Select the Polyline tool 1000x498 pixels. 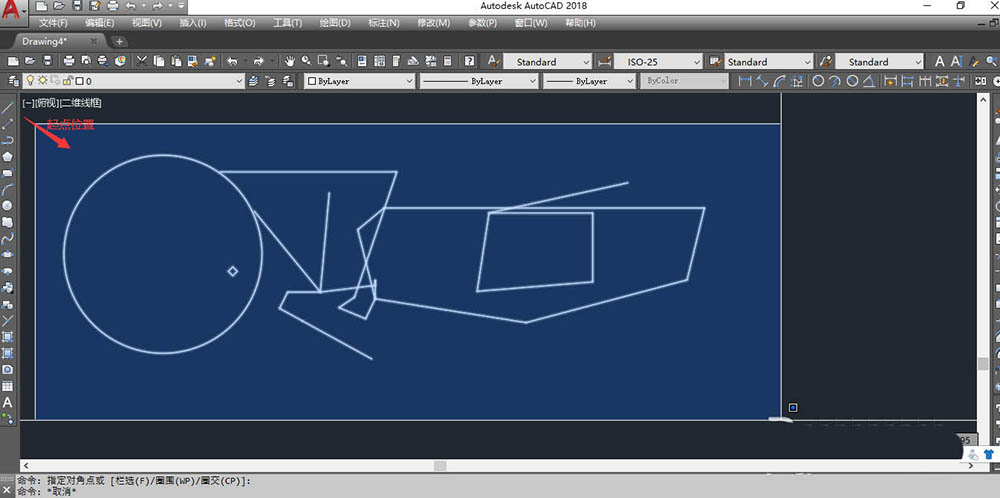tap(8, 140)
